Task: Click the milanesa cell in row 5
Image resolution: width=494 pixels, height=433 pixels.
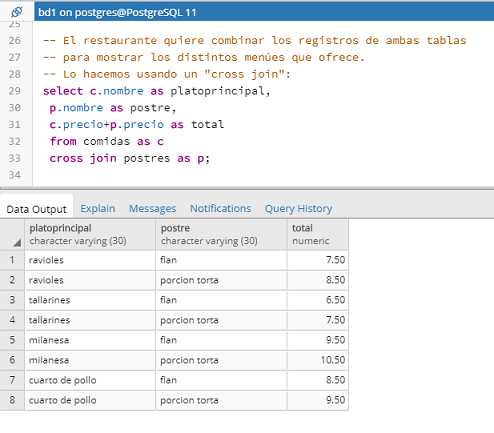Action: click(x=90, y=340)
